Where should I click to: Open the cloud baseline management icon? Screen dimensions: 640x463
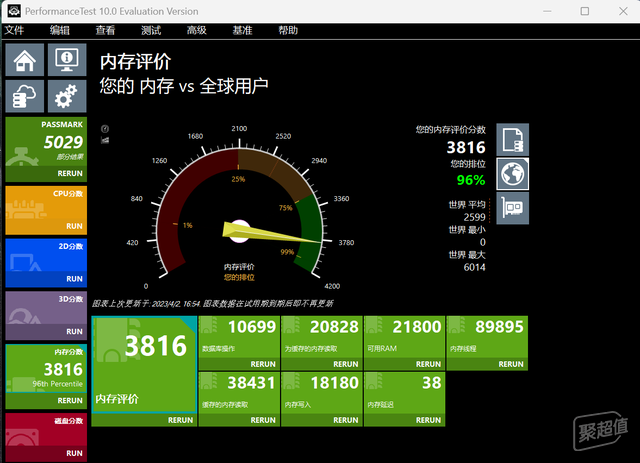[x=24, y=96]
